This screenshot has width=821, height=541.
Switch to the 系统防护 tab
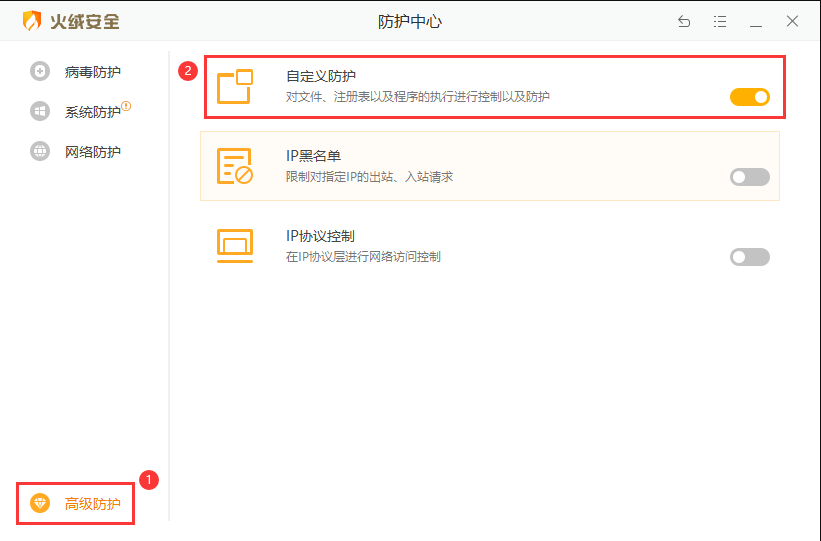93,112
